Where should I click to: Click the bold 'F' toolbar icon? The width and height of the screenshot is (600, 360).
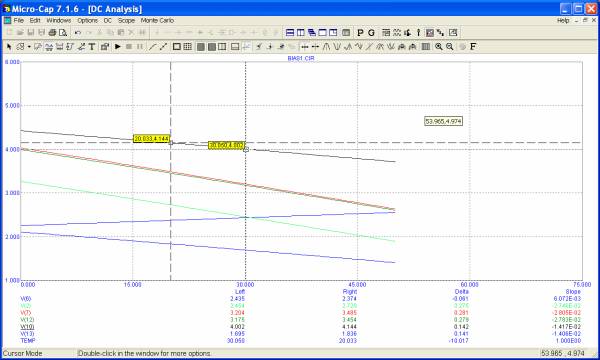[473, 47]
